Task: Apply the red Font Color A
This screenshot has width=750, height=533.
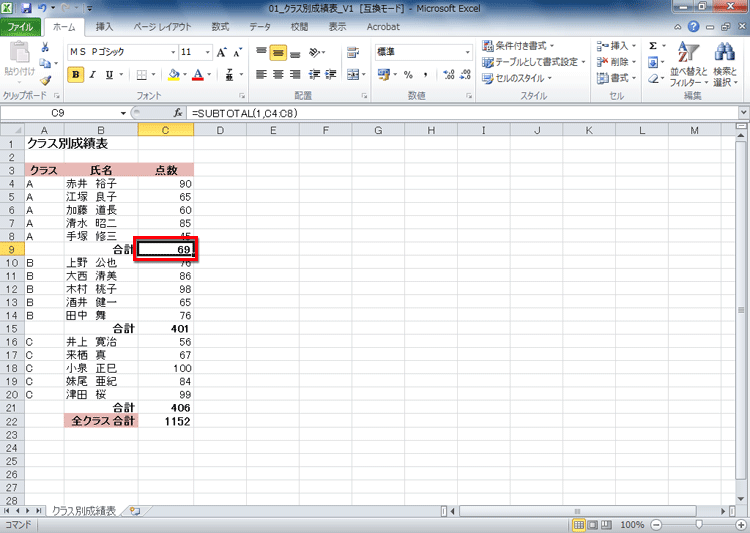Action: [198, 75]
